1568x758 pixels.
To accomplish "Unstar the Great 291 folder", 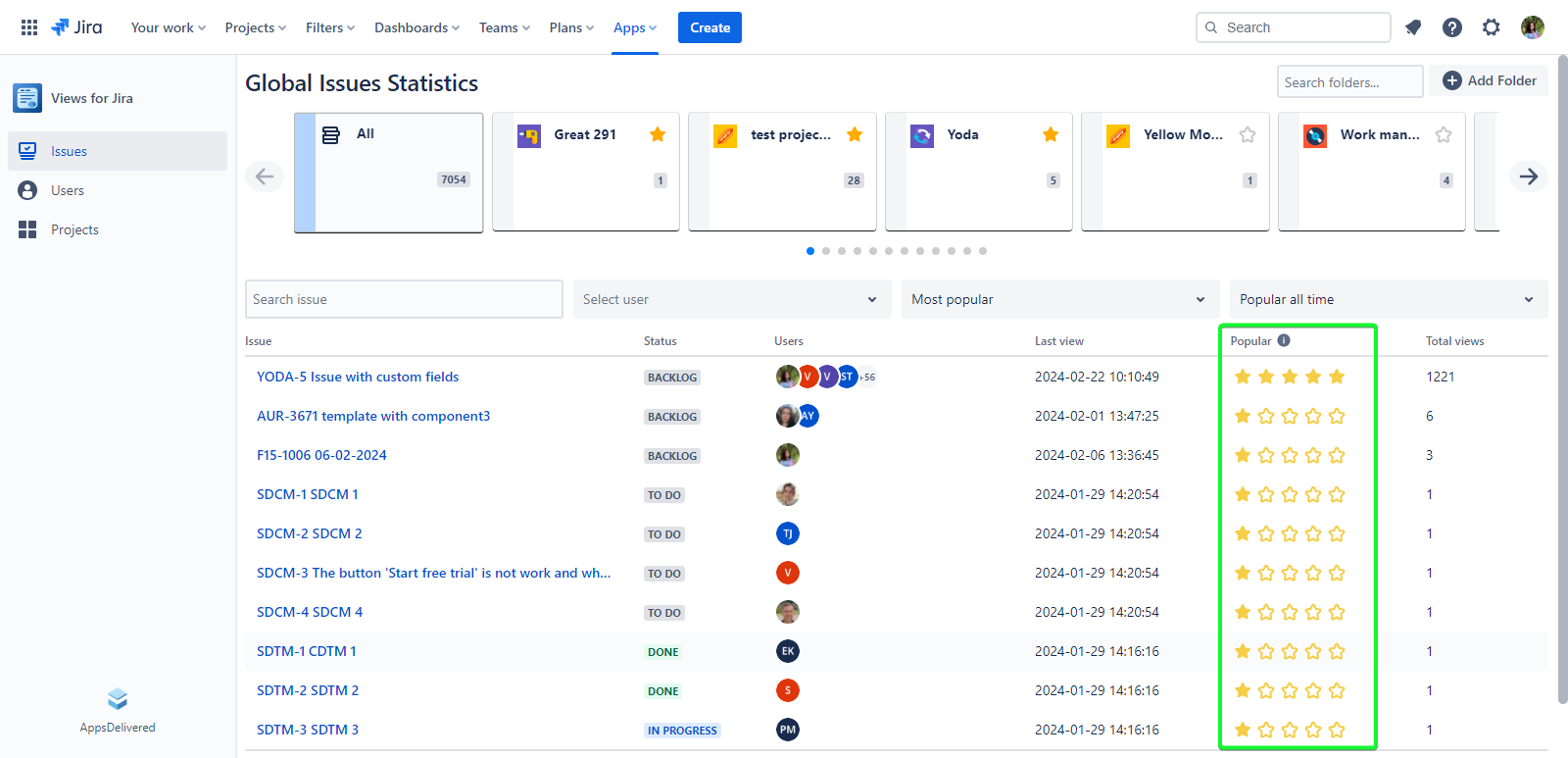I will [658, 134].
